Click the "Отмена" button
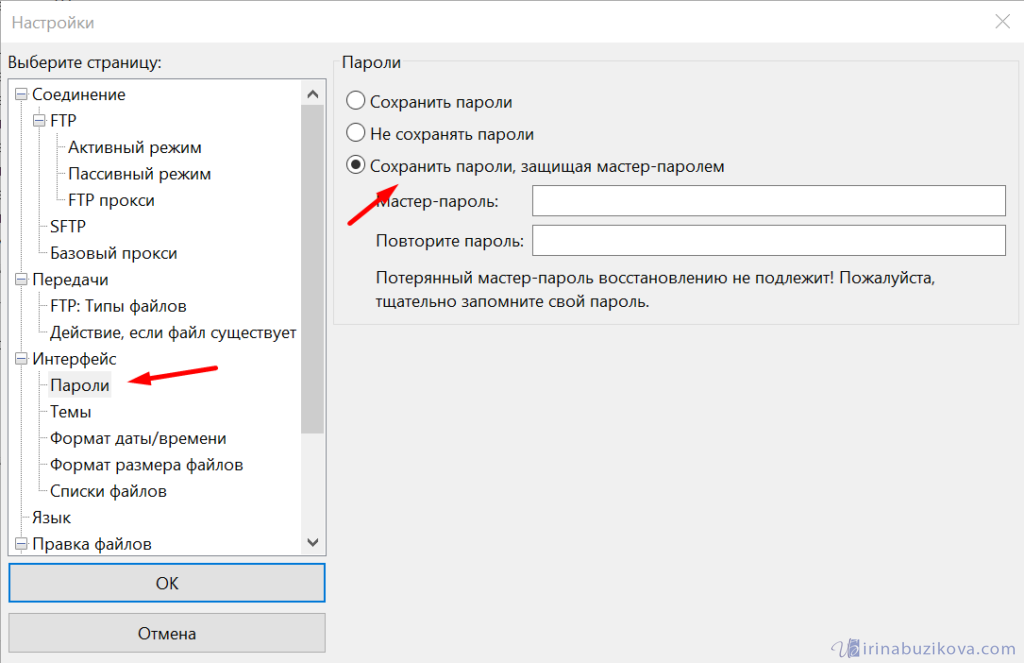Viewport: 1024px width, 663px height. coord(167,633)
